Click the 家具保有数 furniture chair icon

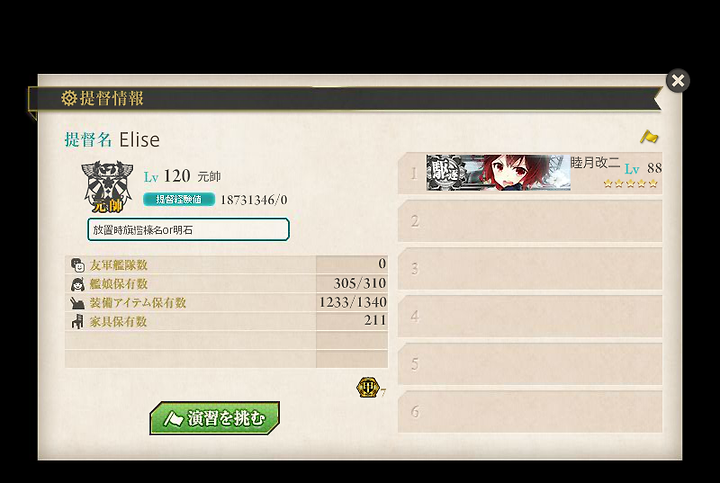(78, 321)
